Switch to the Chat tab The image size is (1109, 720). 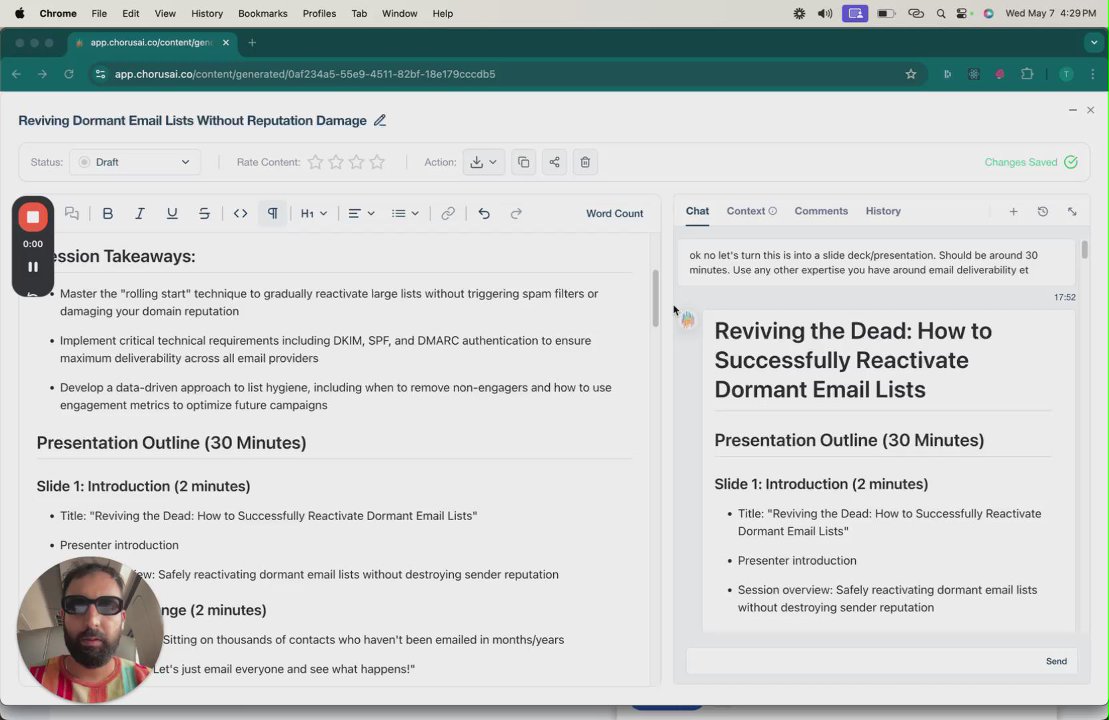point(697,211)
